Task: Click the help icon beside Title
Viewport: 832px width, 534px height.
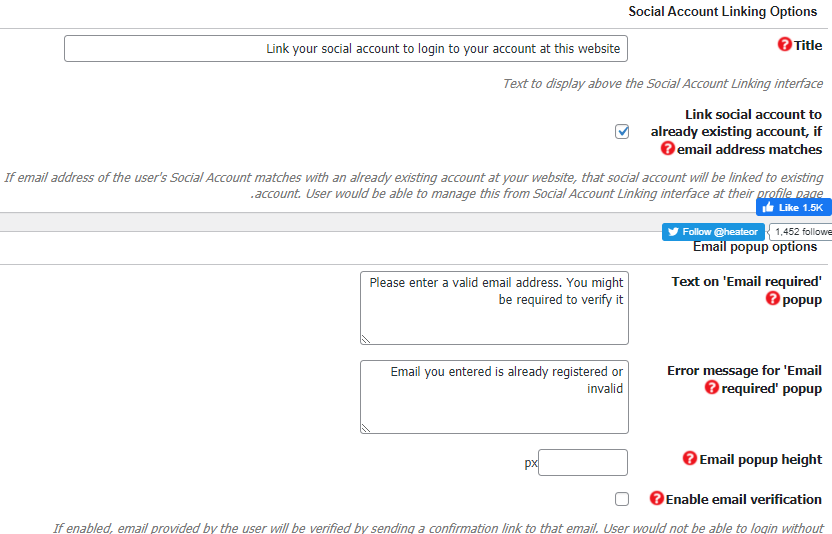Action: point(785,45)
